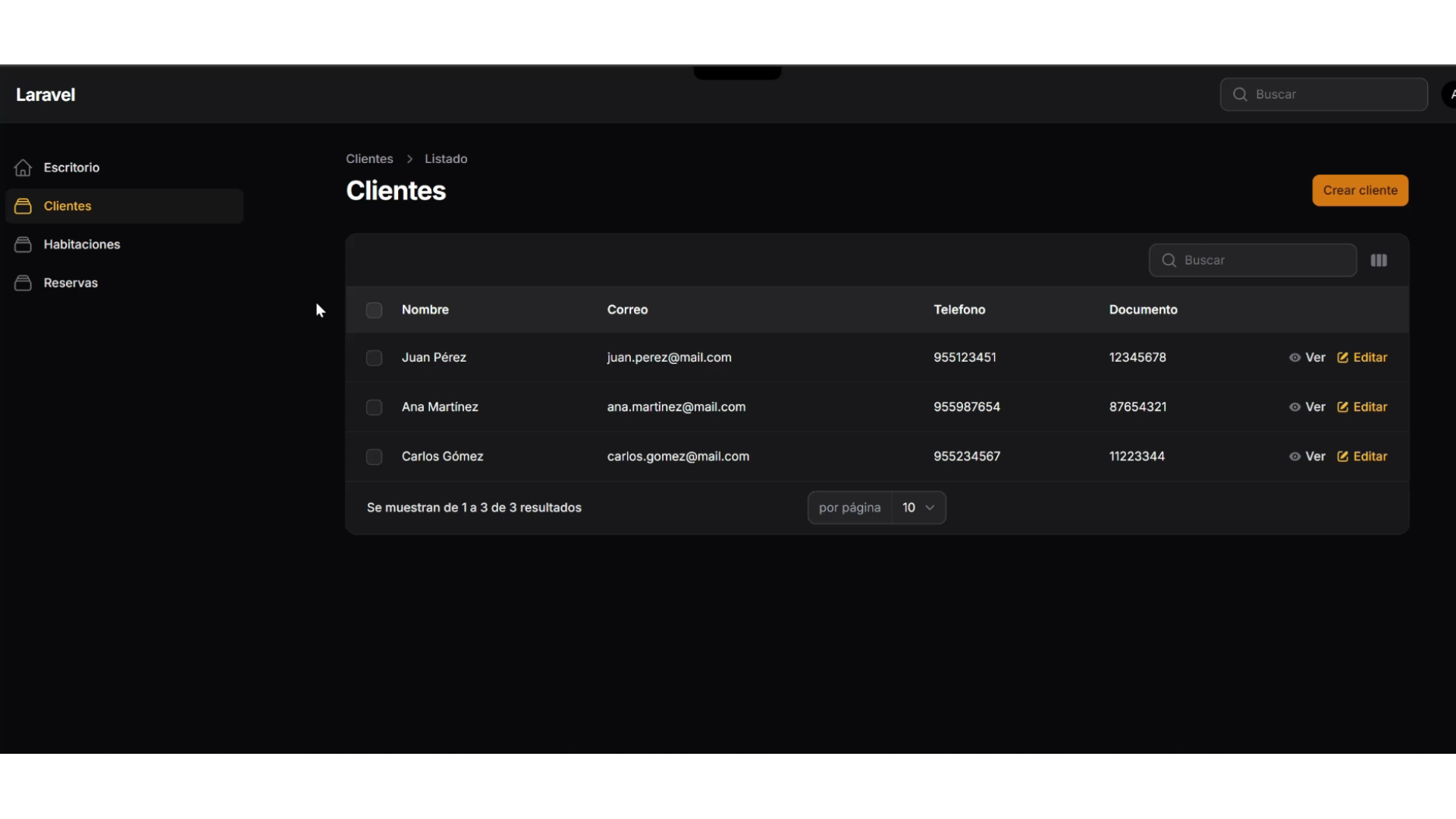This screenshot has width=1456, height=819.
Task: Check the Juan Pérez row checkbox
Action: (x=374, y=358)
